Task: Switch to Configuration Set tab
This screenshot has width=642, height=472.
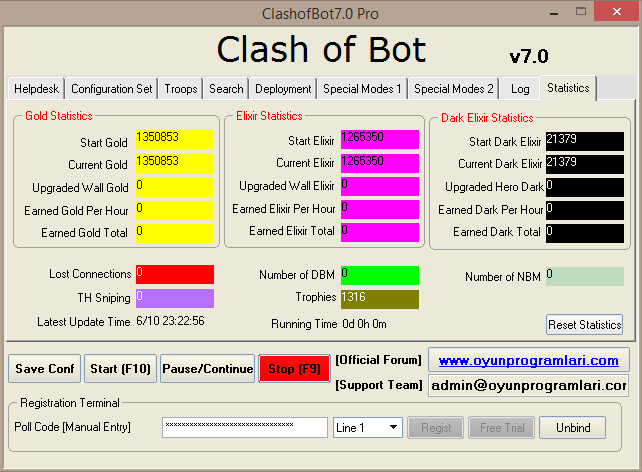Action: 111,89
